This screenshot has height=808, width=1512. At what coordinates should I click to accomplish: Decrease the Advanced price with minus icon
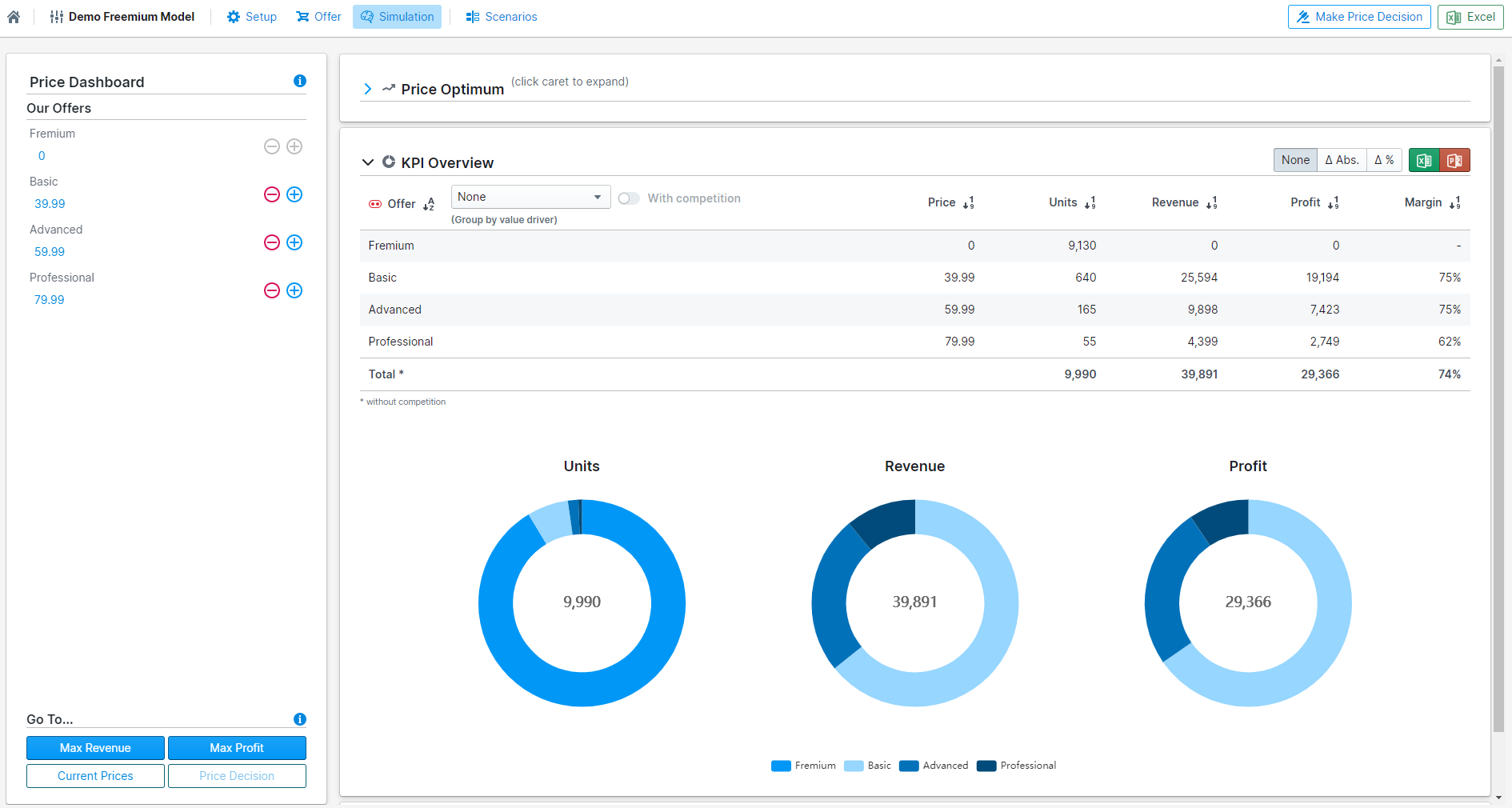click(272, 242)
